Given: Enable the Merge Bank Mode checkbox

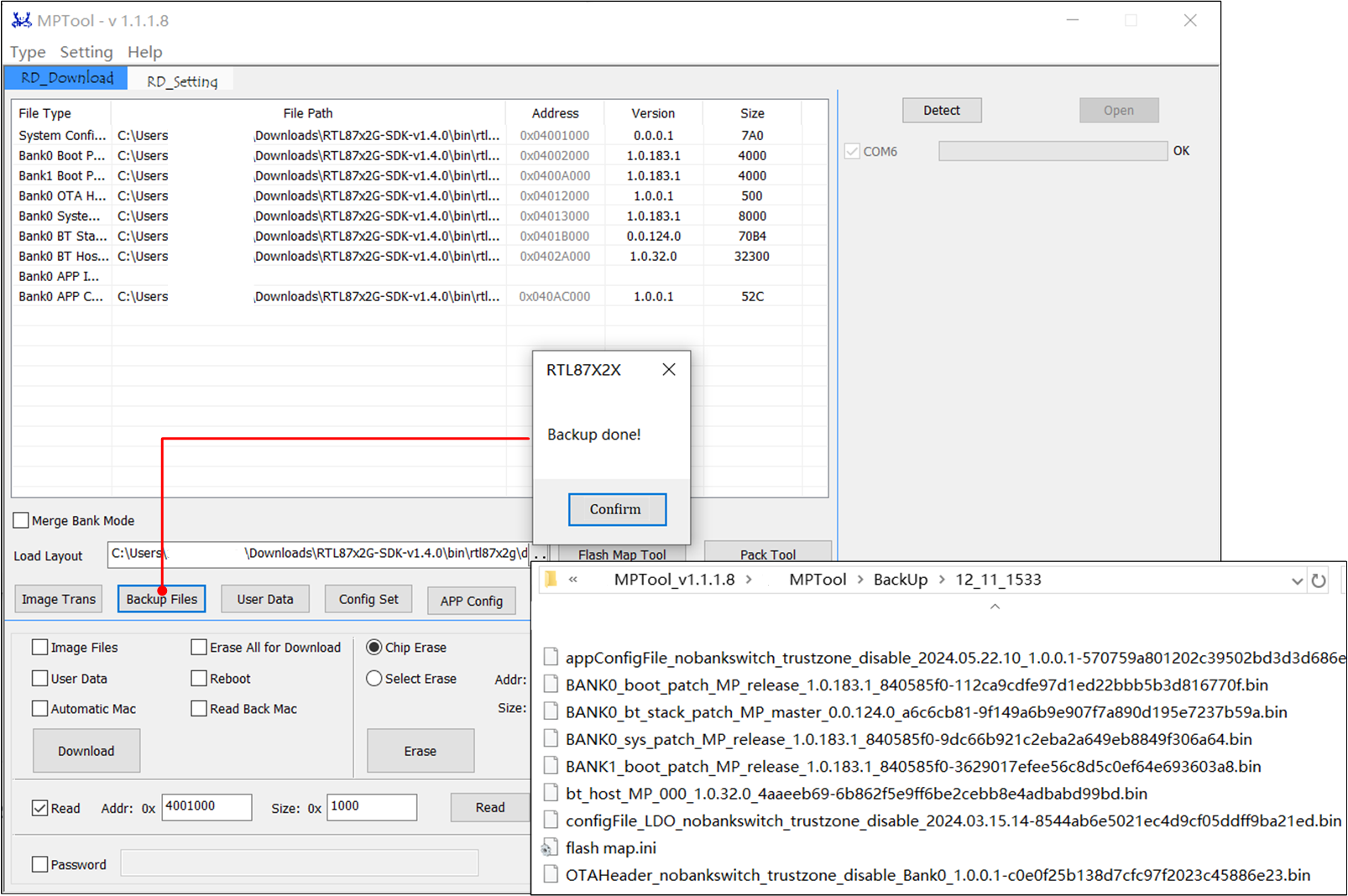Looking at the screenshot, I should [x=22, y=521].
